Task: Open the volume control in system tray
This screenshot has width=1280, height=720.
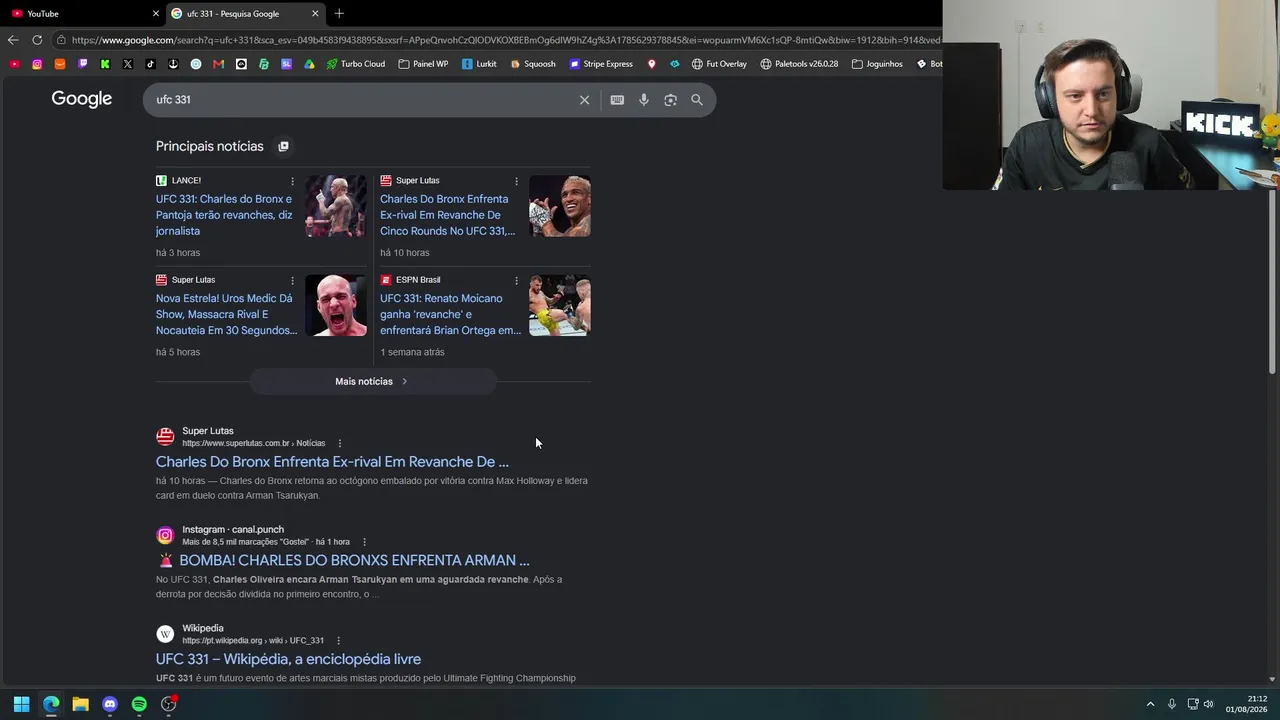Action: [1208, 704]
